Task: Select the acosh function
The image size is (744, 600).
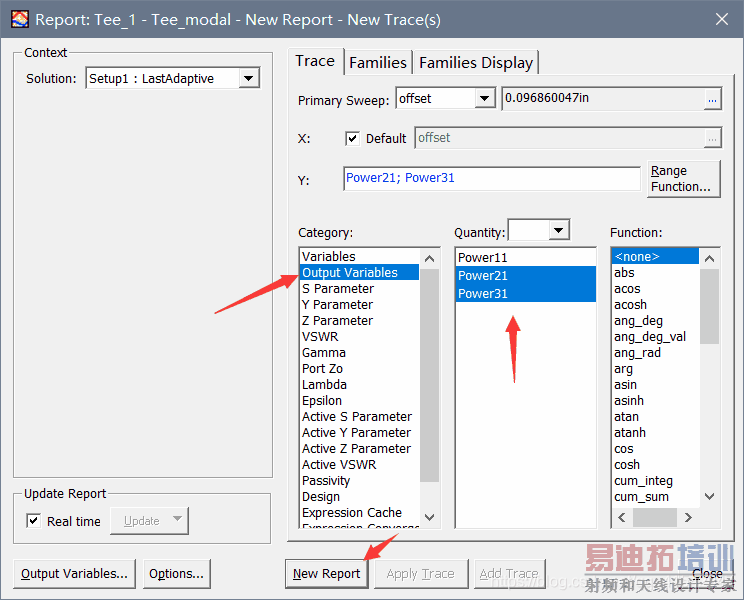Action: 655,305
